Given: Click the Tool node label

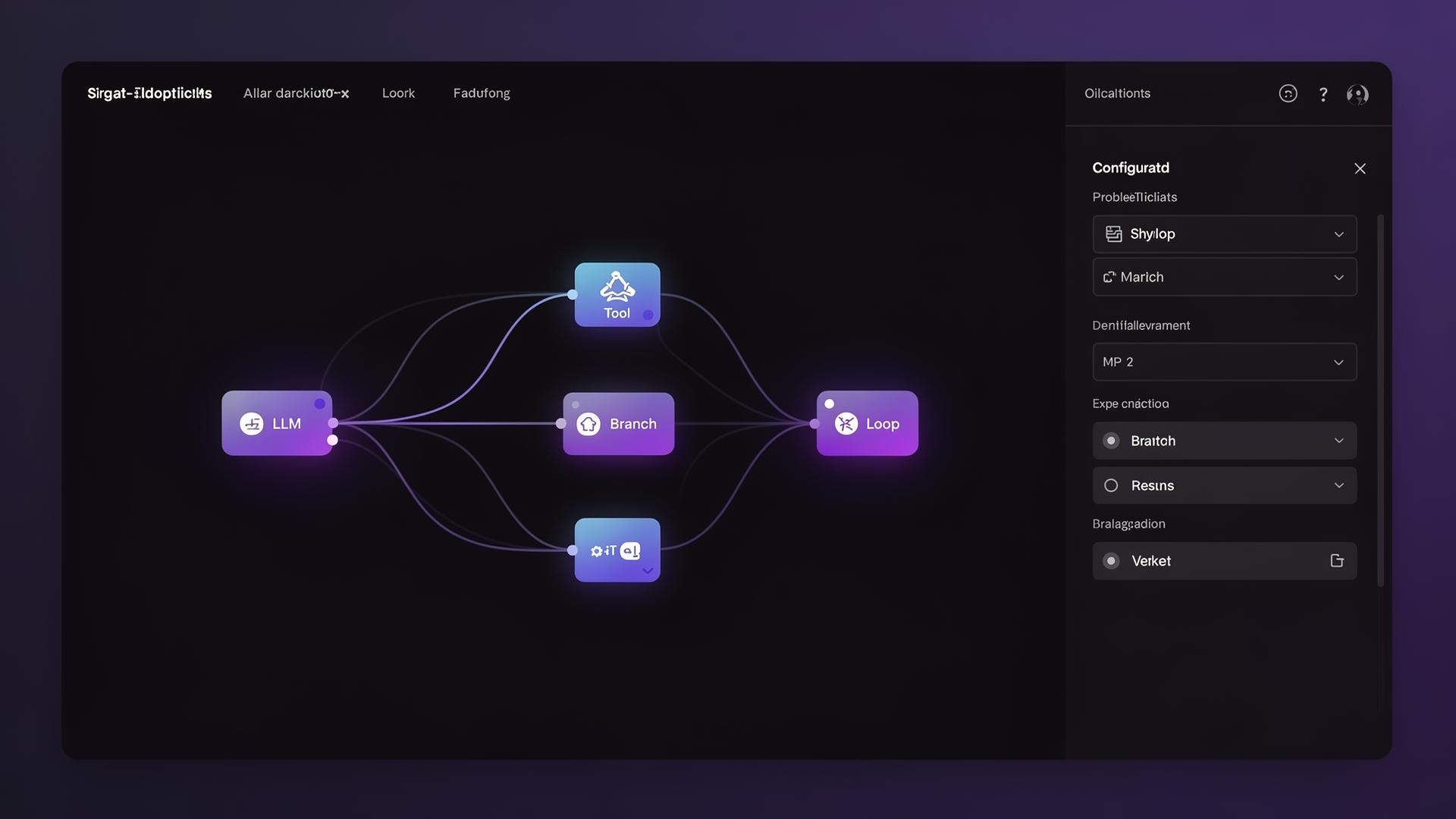Looking at the screenshot, I should (x=617, y=313).
